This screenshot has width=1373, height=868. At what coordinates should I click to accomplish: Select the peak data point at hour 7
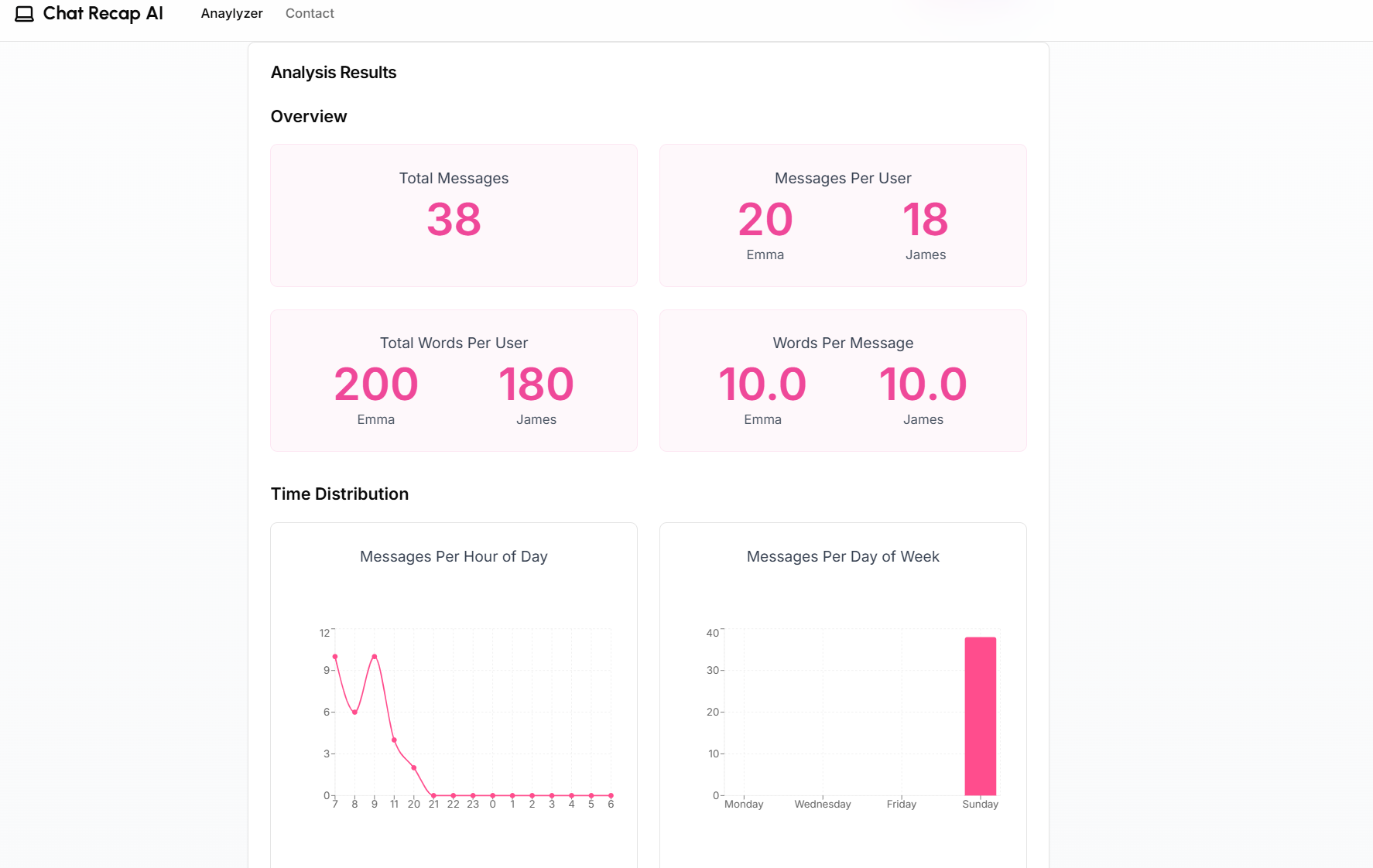335,657
